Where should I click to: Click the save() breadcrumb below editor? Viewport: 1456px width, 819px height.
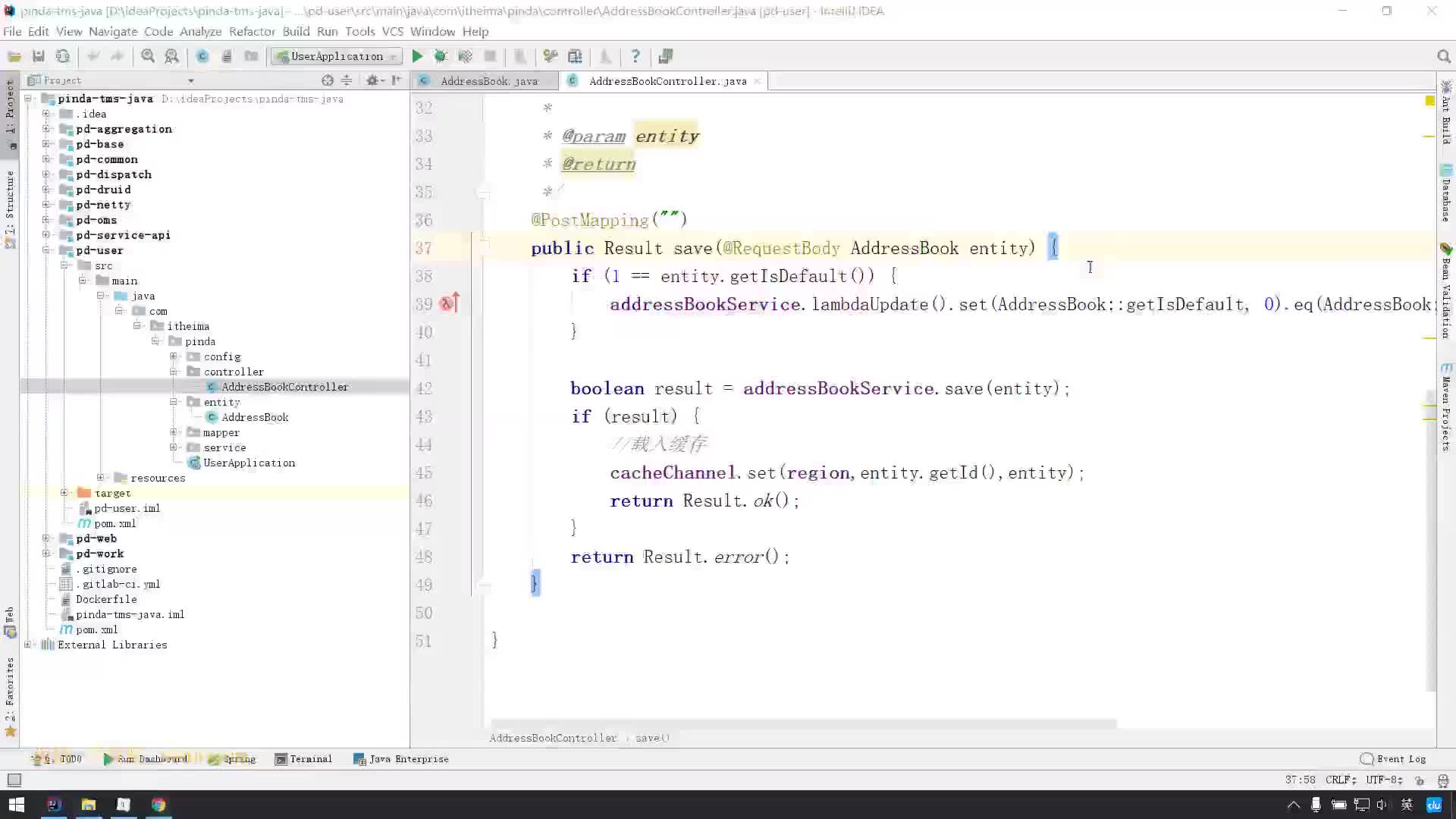click(x=652, y=738)
